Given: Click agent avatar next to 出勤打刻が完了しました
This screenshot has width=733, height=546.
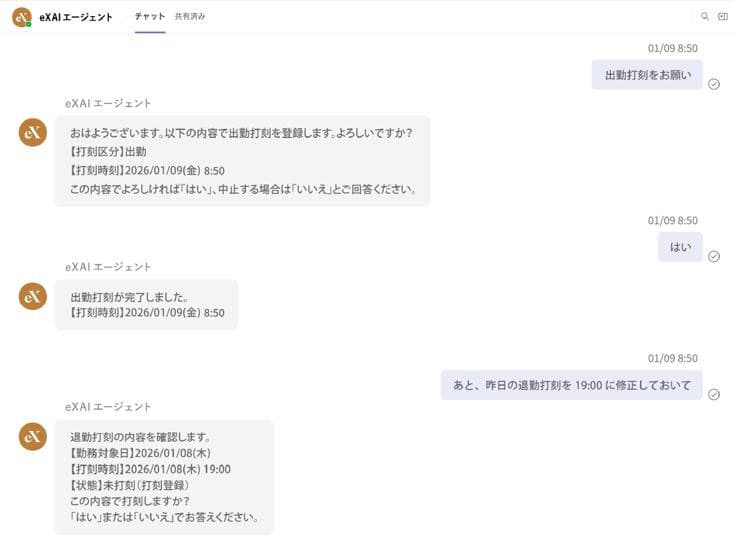Looking at the screenshot, I should [33, 296].
